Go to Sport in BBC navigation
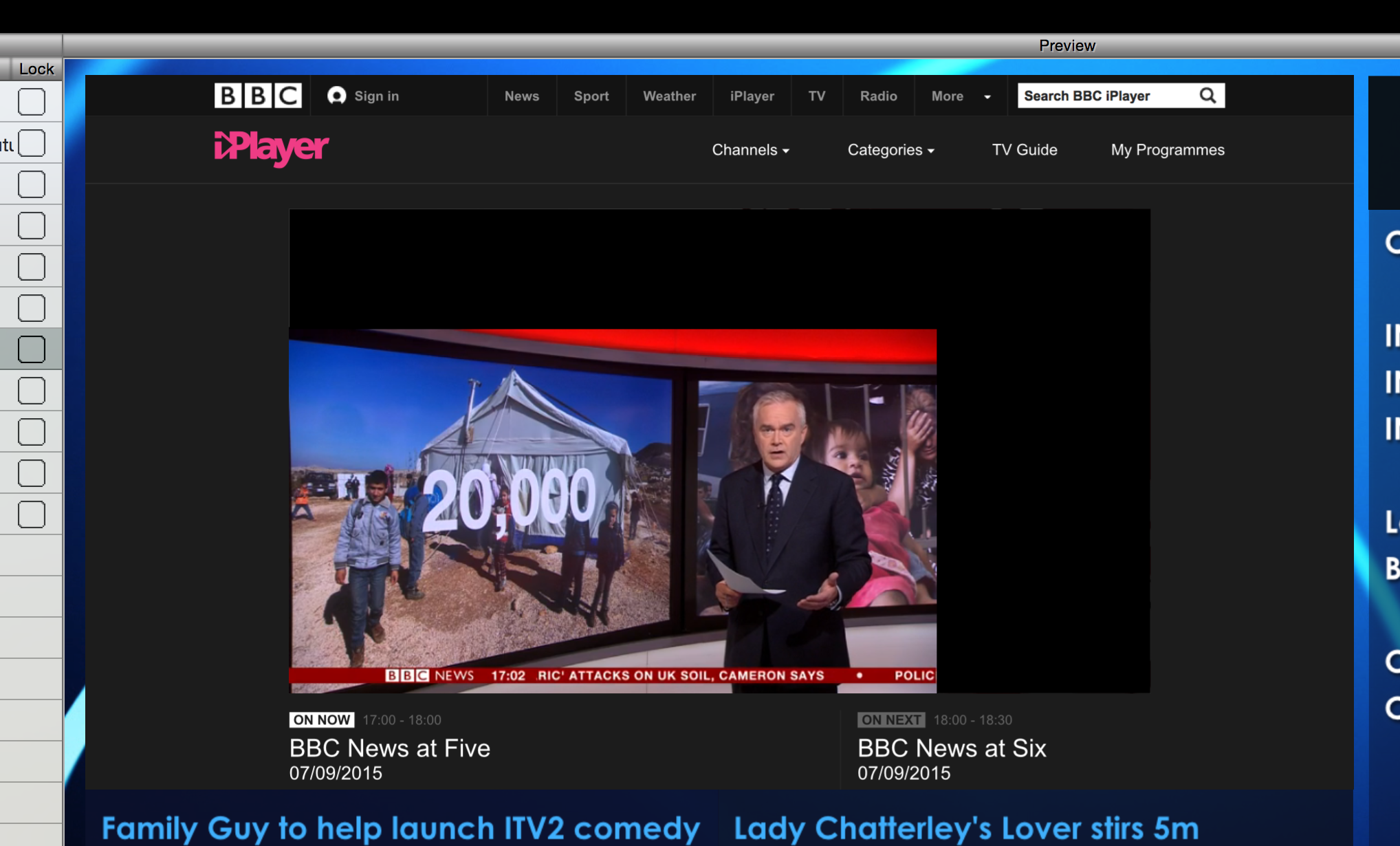This screenshot has height=846, width=1400. click(x=591, y=96)
